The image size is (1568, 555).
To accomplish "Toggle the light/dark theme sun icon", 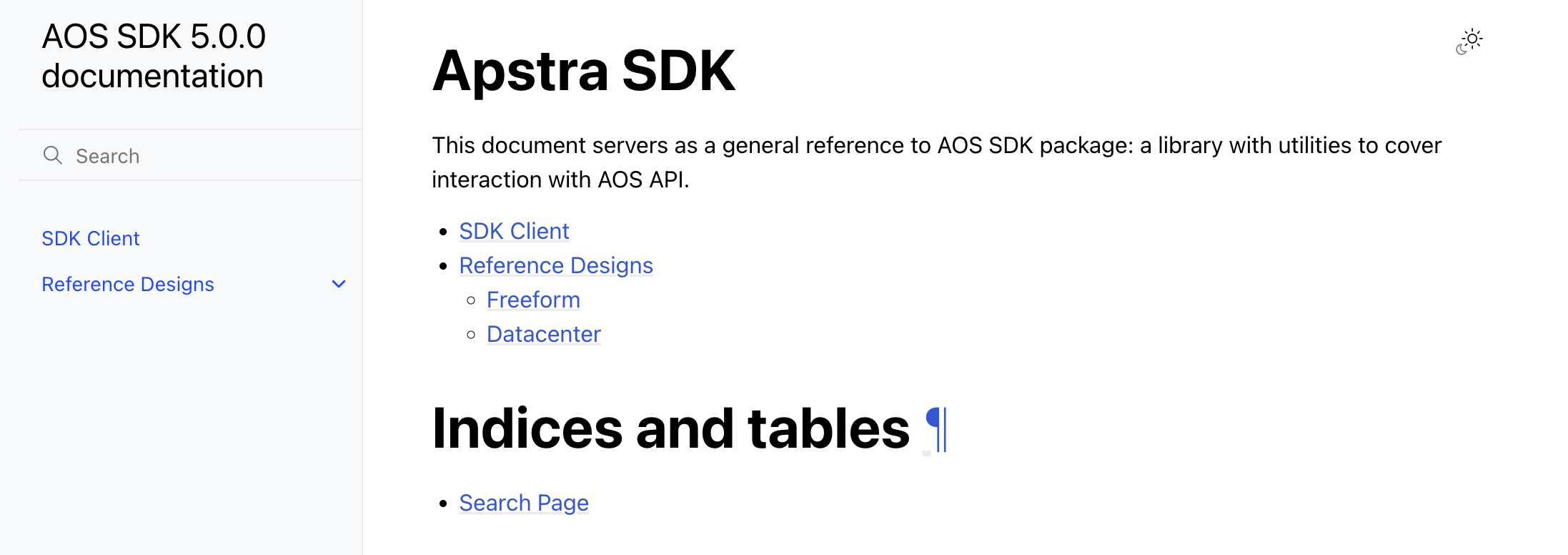I will click(1469, 41).
